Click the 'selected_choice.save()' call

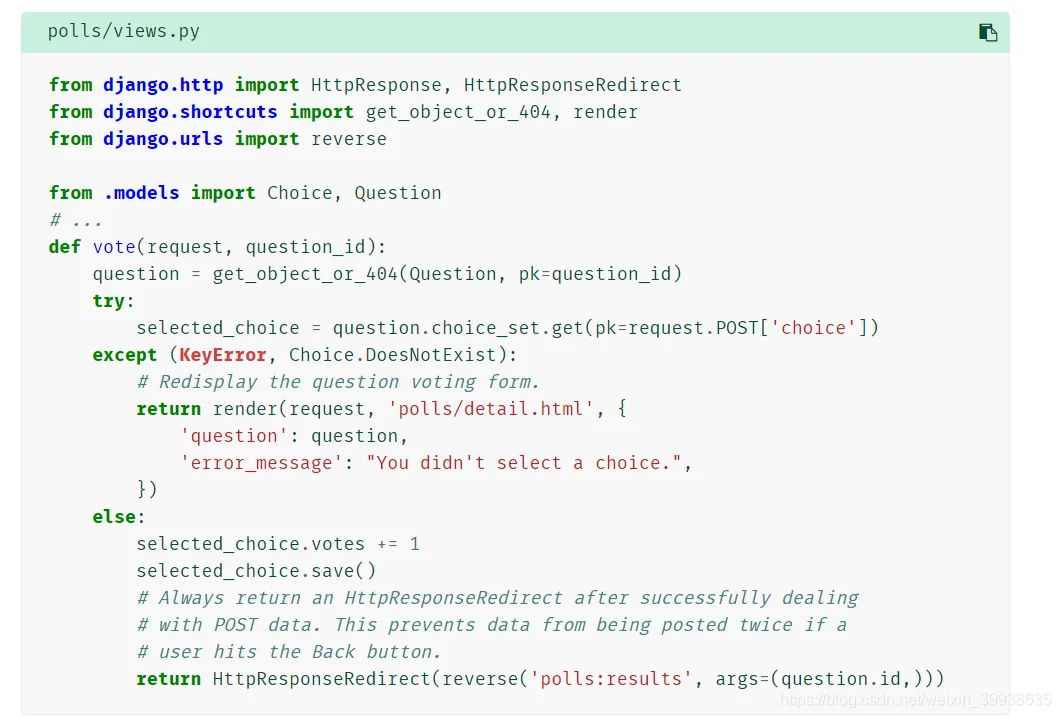pos(256,571)
